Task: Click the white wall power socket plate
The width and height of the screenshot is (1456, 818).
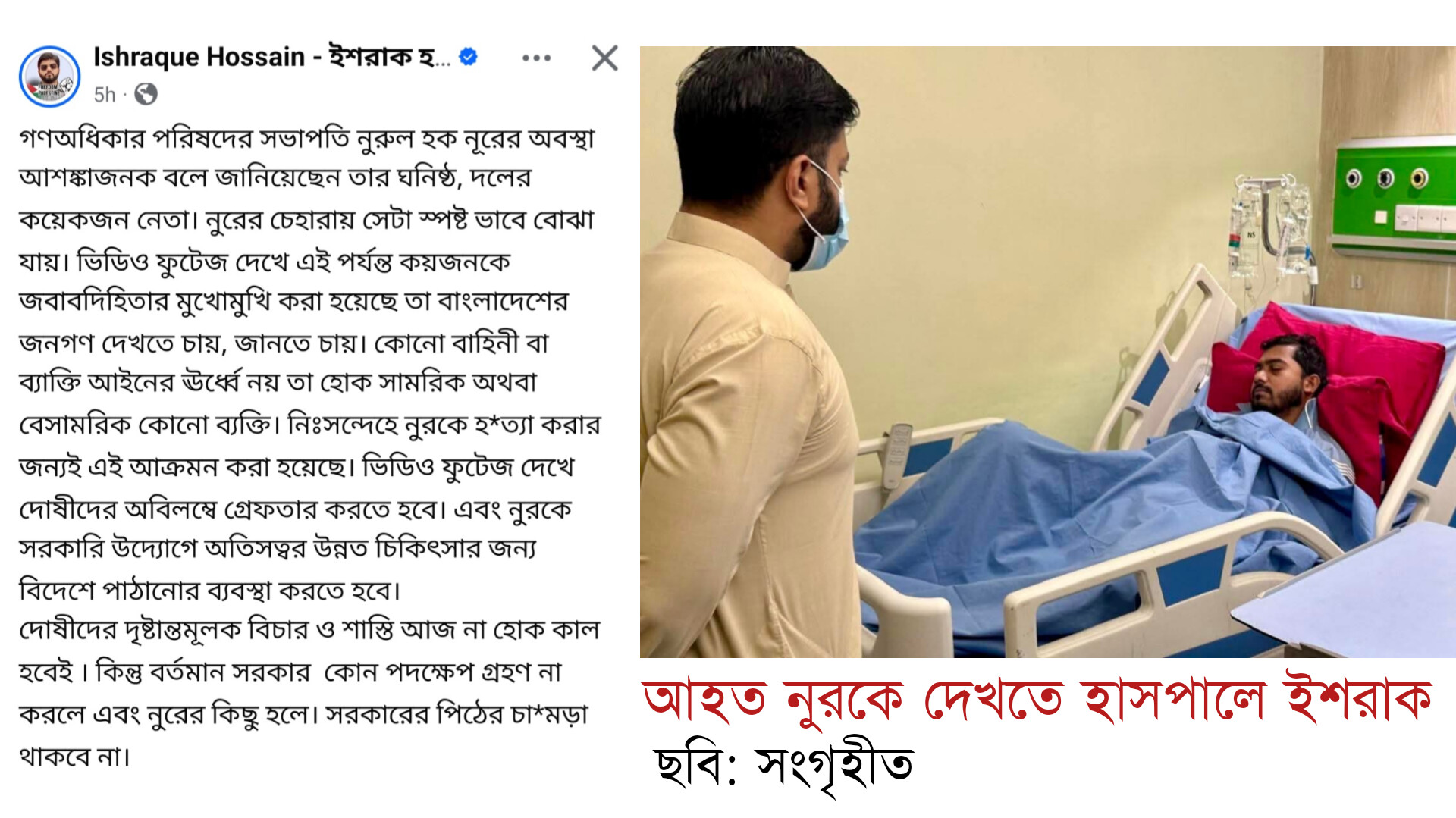Action: tap(1424, 218)
